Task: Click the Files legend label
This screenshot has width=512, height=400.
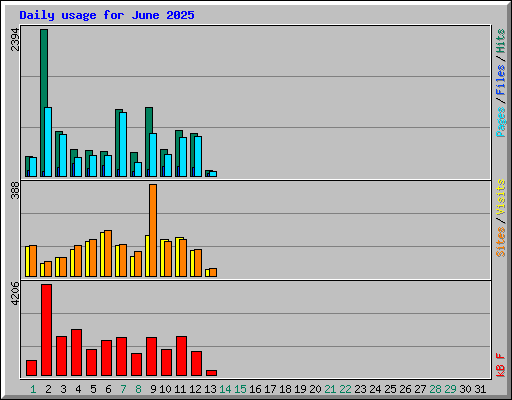Action: pos(501,80)
